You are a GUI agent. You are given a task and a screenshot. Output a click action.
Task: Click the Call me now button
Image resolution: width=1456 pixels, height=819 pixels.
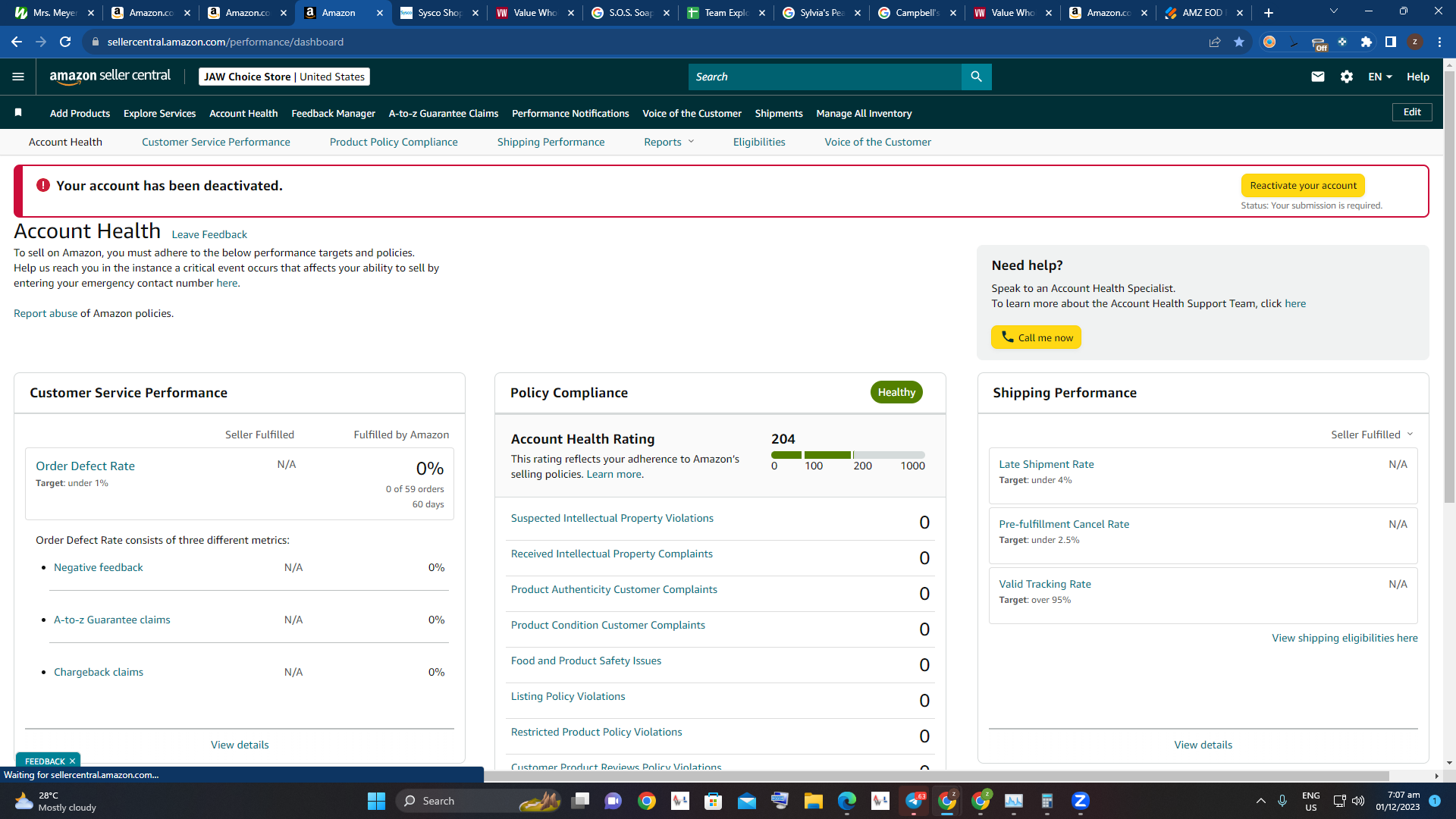point(1036,337)
